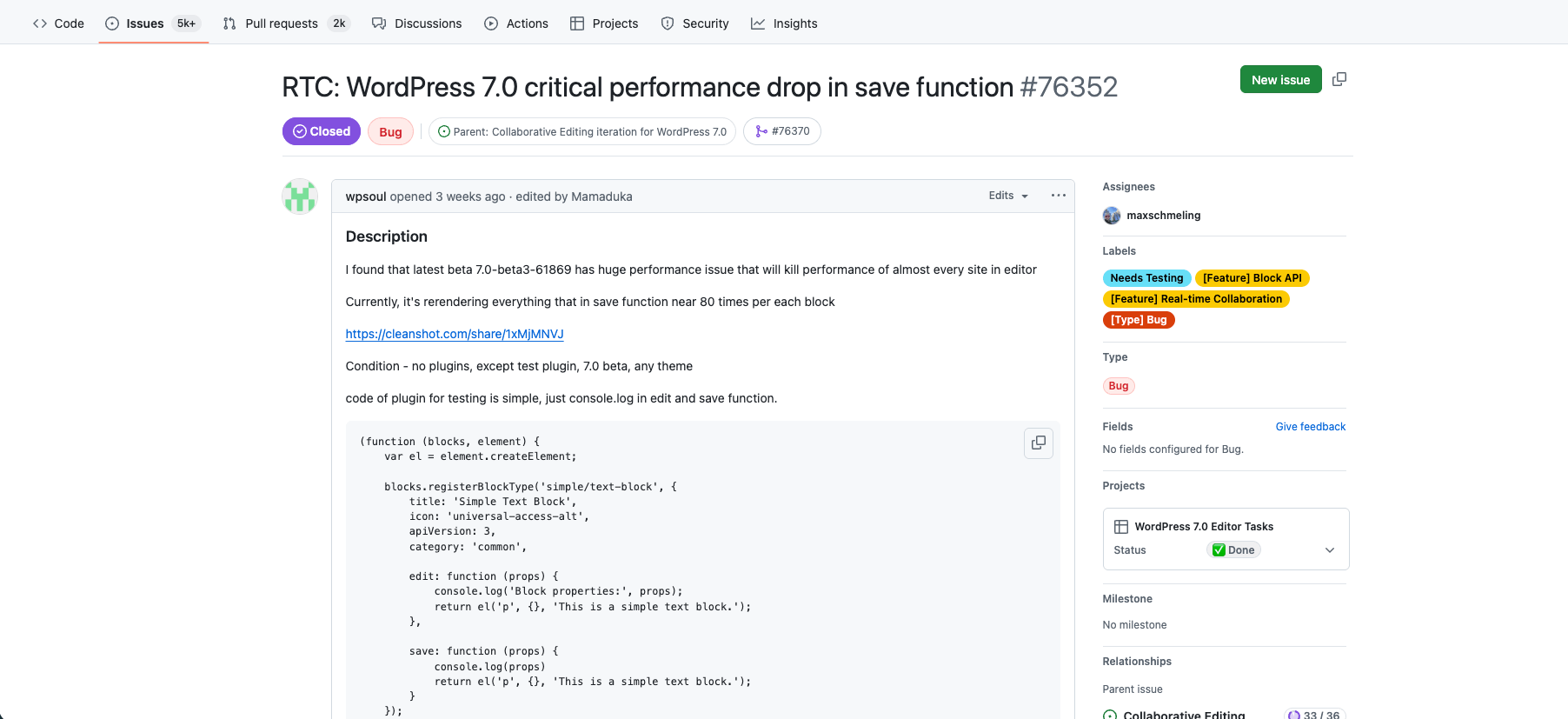Image resolution: width=1568 pixels, height=719 pixels.
Task: Click the New issue button
Action: point(1280,79)
